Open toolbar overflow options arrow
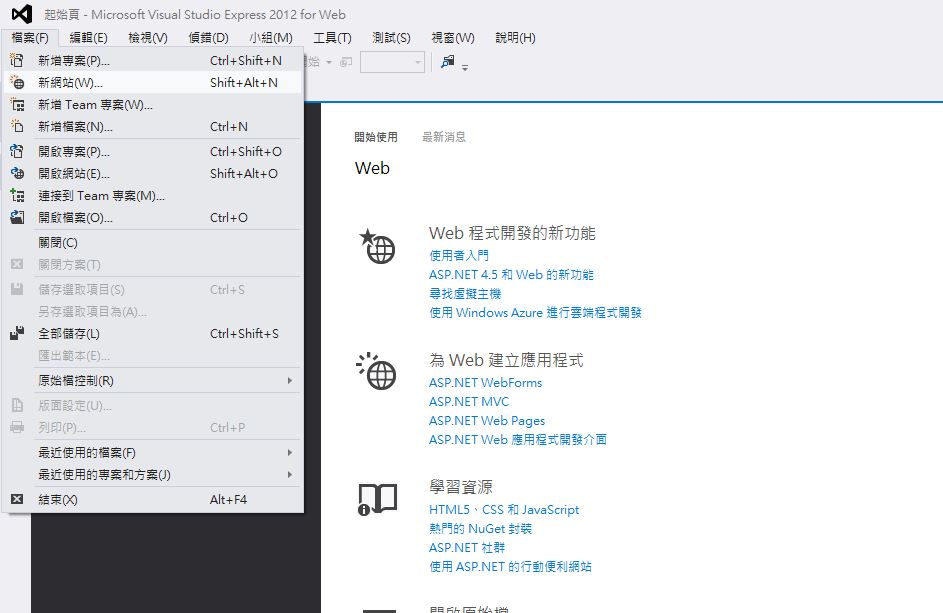 465,67
